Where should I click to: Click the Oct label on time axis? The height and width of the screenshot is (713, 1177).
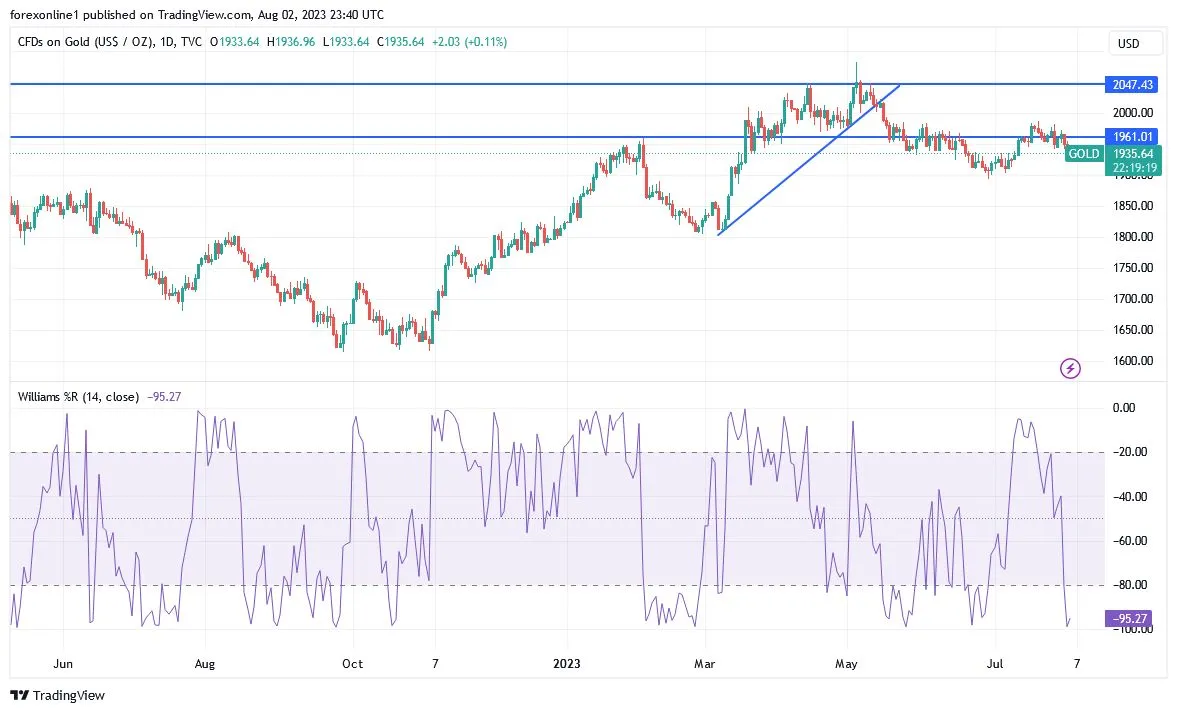[x=352, y=663]
